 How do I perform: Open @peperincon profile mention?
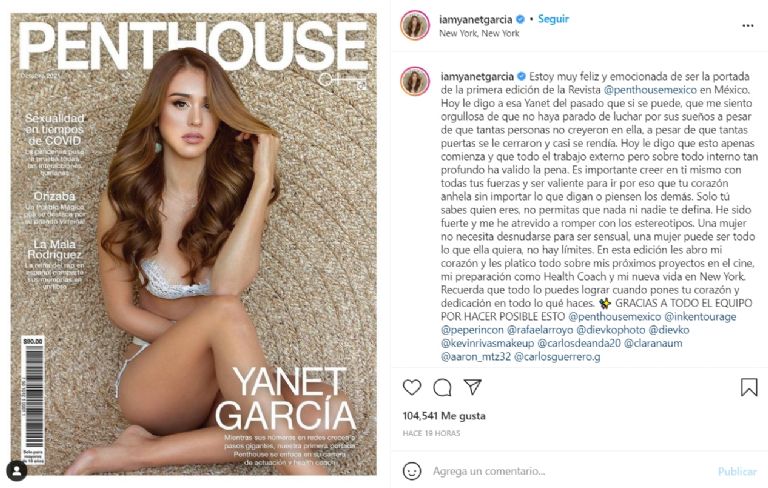coord(472,330)
